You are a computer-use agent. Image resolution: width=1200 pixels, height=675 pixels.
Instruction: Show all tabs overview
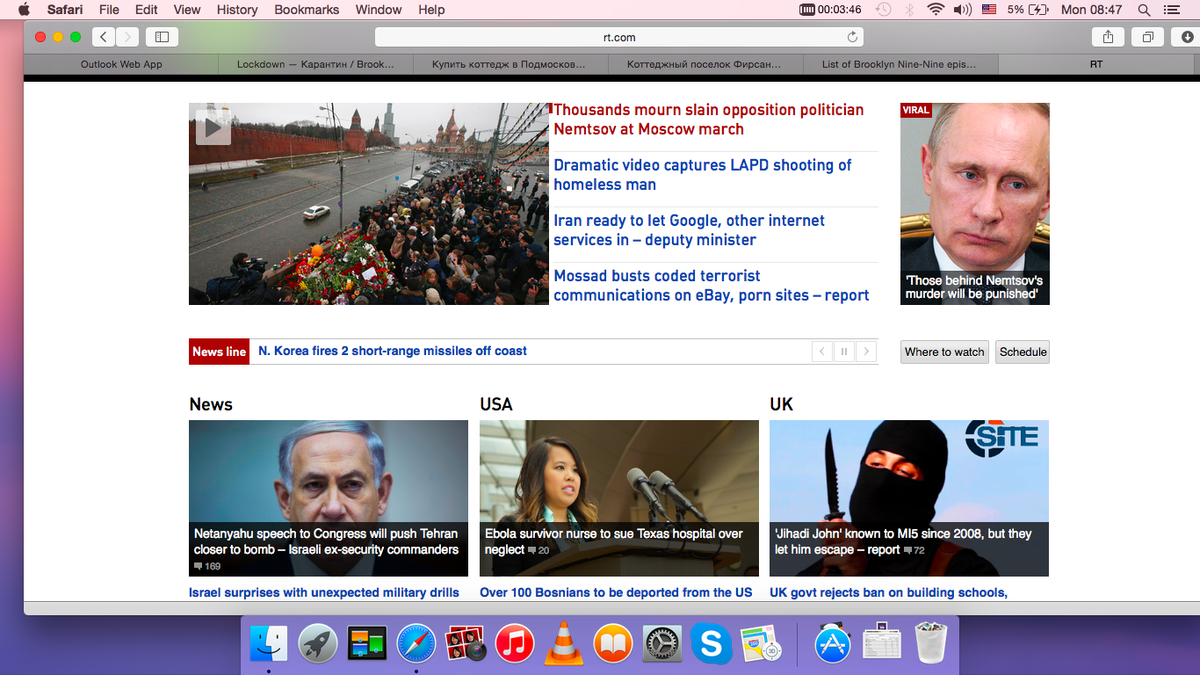(1148, 37)
